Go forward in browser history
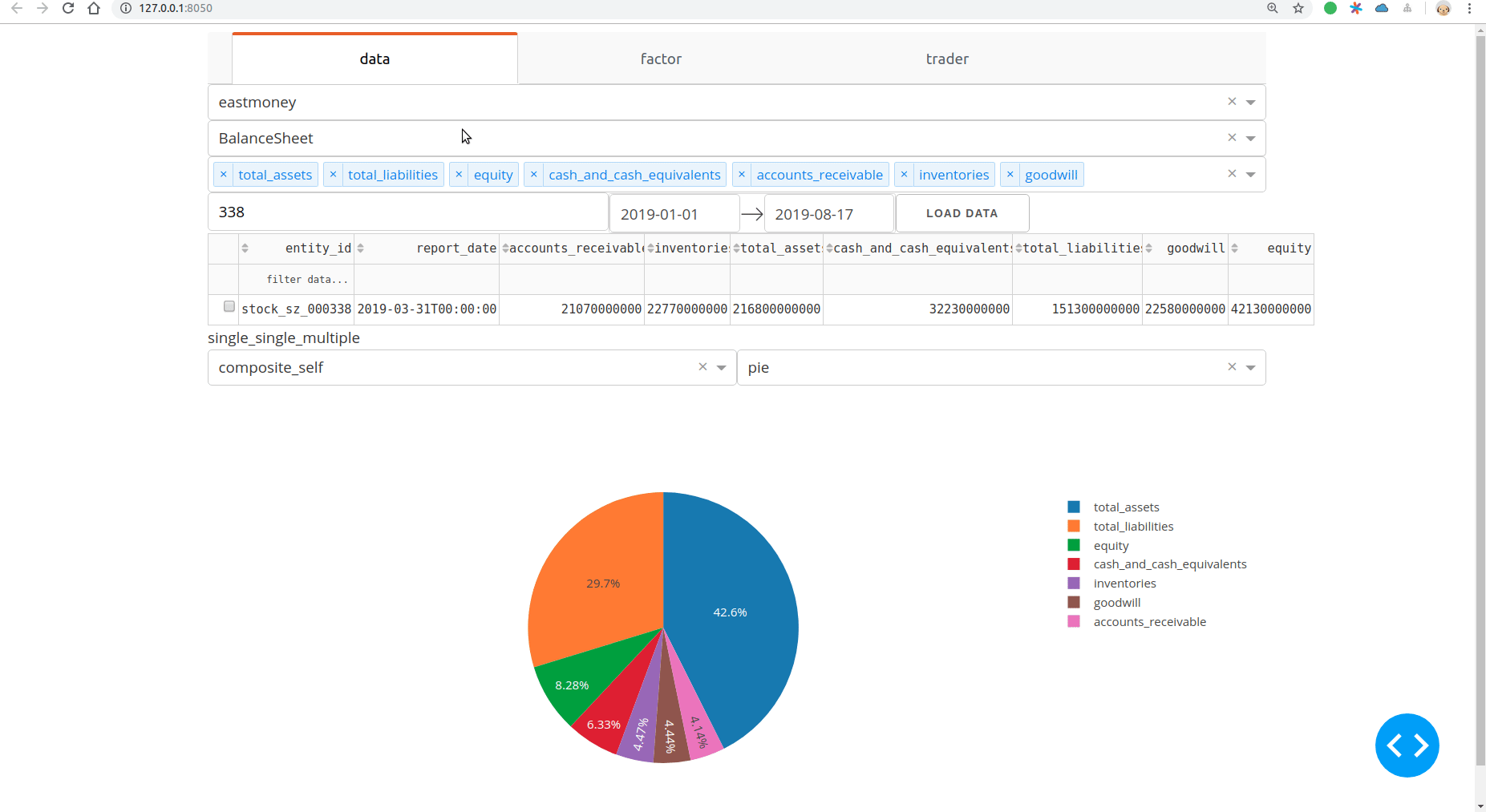This screenshot has height=812, width=1486. (43, 8)
